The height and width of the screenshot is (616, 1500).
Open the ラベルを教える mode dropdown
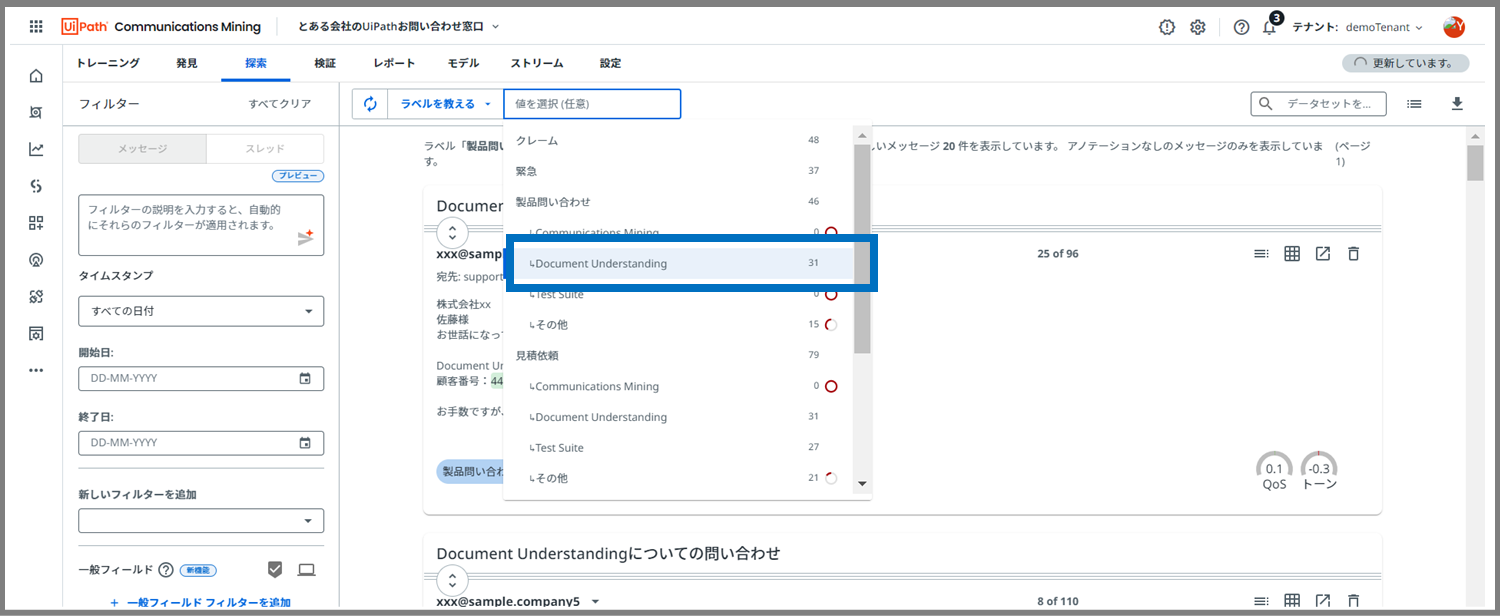pos(446,104)
